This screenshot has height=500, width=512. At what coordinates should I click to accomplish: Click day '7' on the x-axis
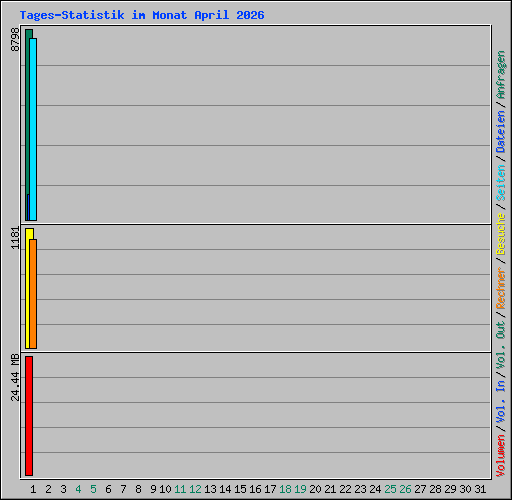123,489
